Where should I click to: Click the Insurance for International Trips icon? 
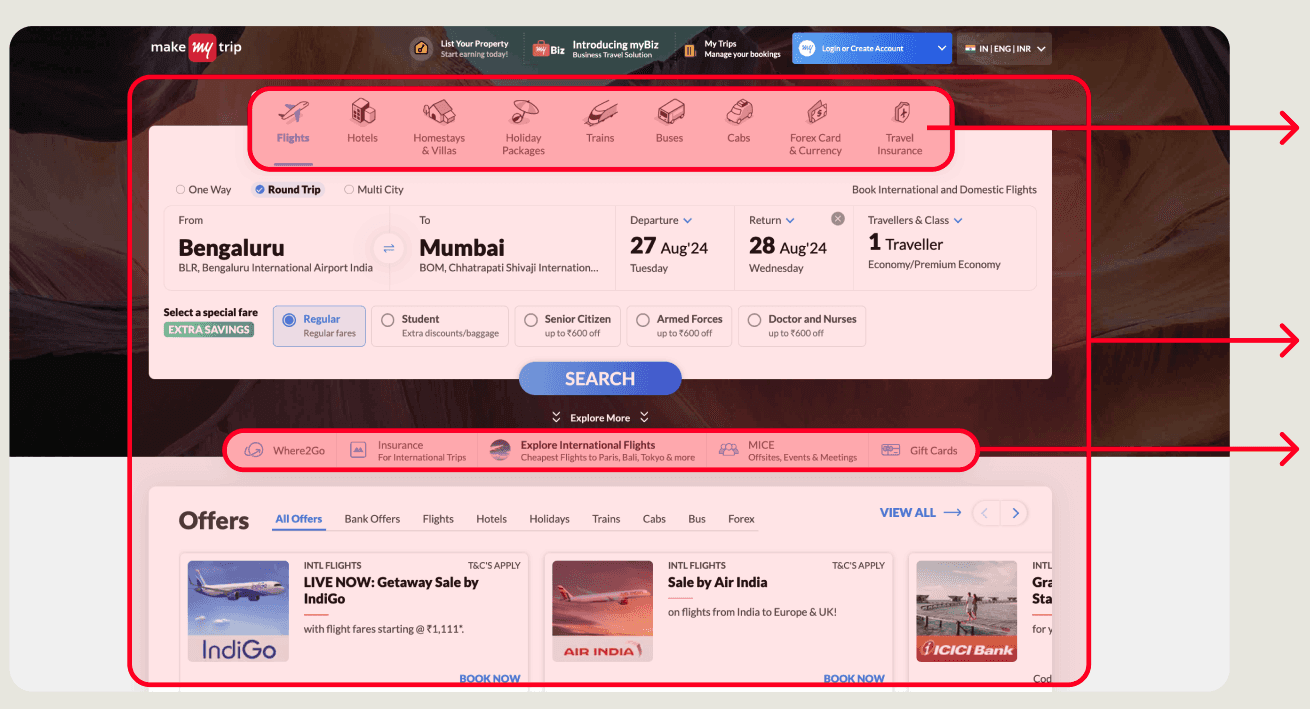[x=358, y=450]
